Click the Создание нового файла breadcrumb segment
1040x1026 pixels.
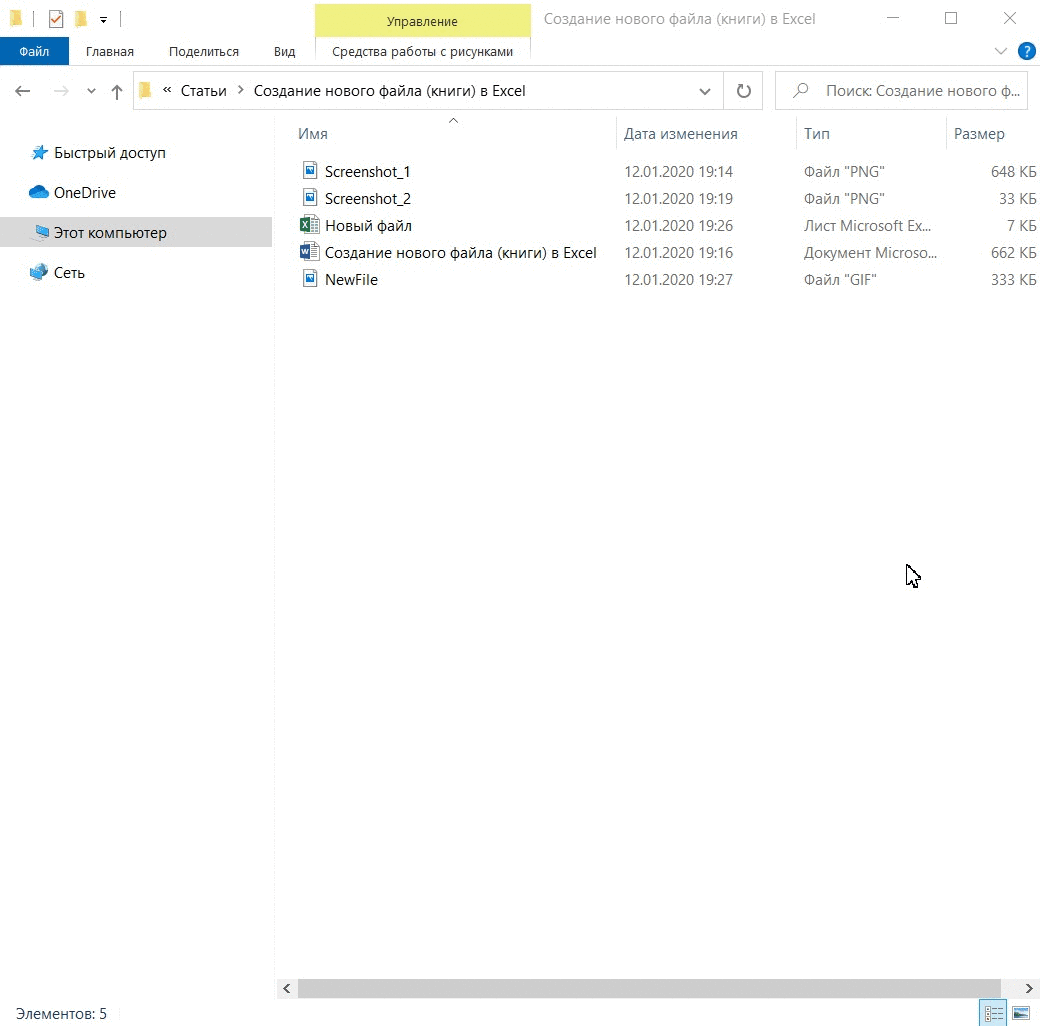(x=389, y=91)
